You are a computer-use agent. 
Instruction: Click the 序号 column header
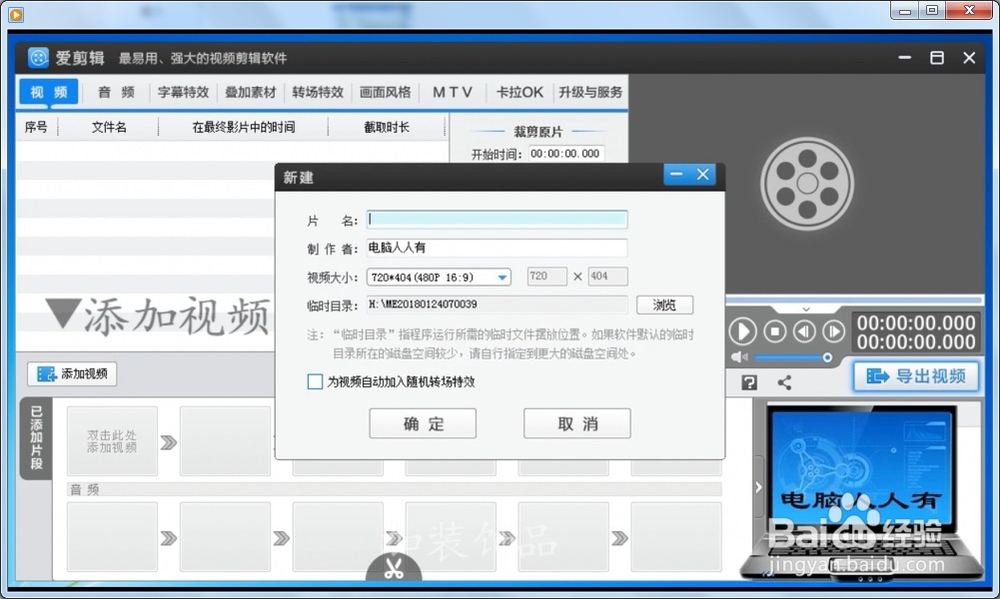coord(36,127)
